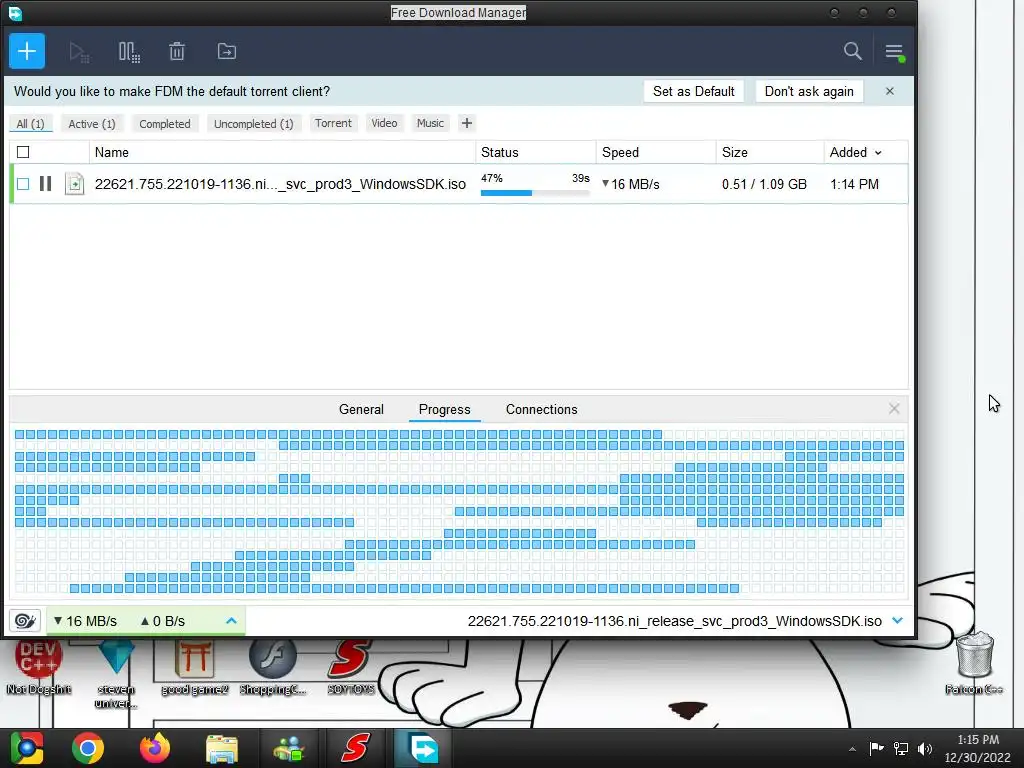
Task: Open the volume speaker tray icon
Action: (925, 749)
